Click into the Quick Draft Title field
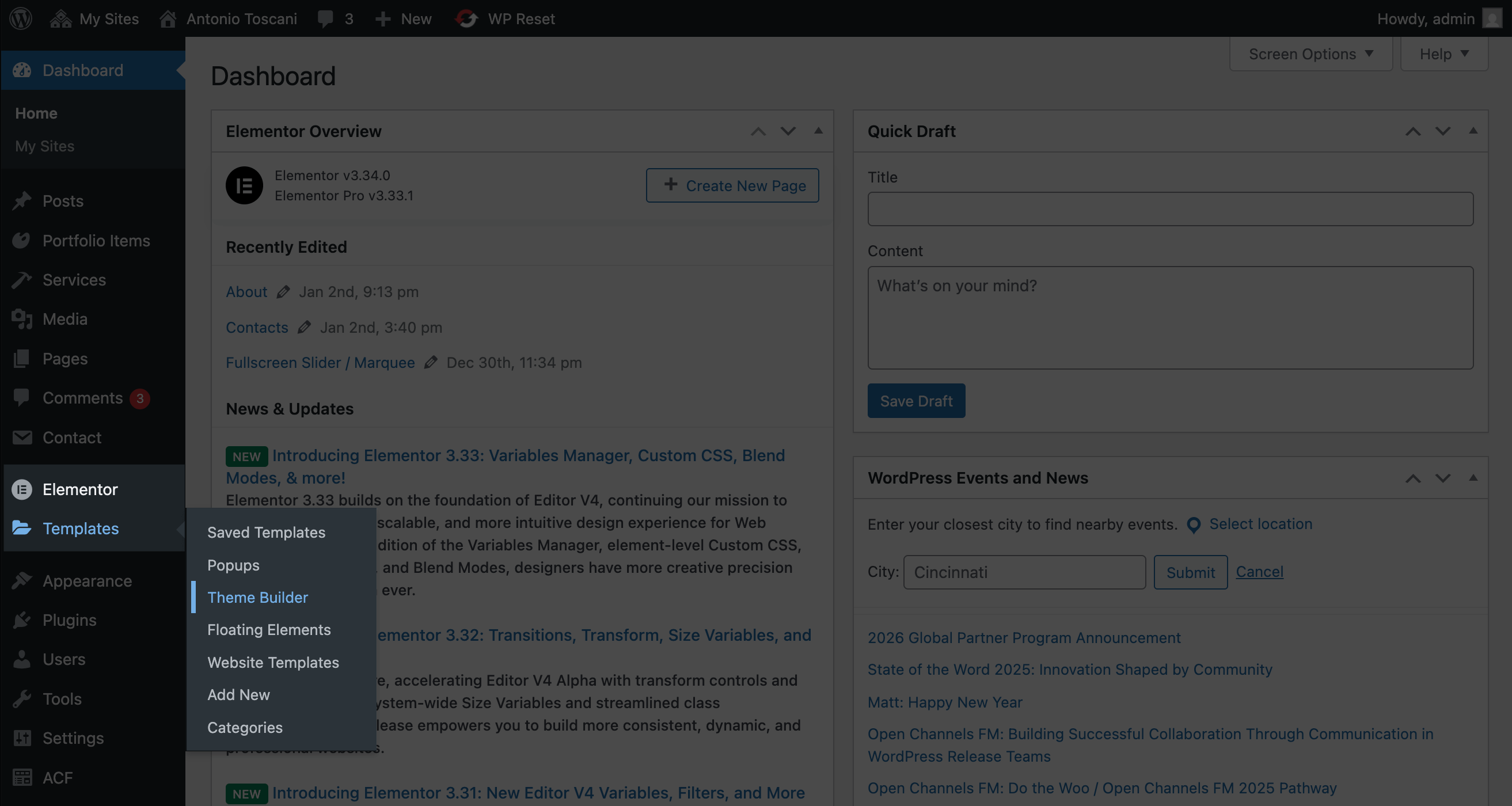Screen dimensions: 1512x806 click(x=1170, y=209)
